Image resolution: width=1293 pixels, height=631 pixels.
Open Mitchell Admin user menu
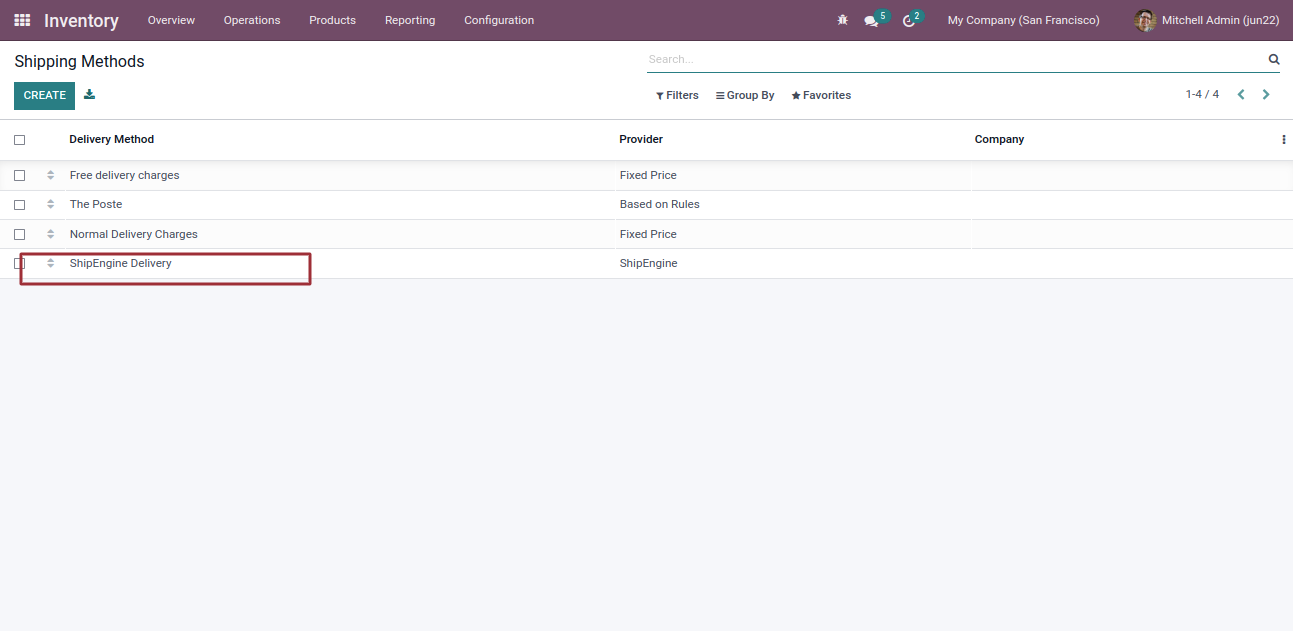click(1207, 20)
